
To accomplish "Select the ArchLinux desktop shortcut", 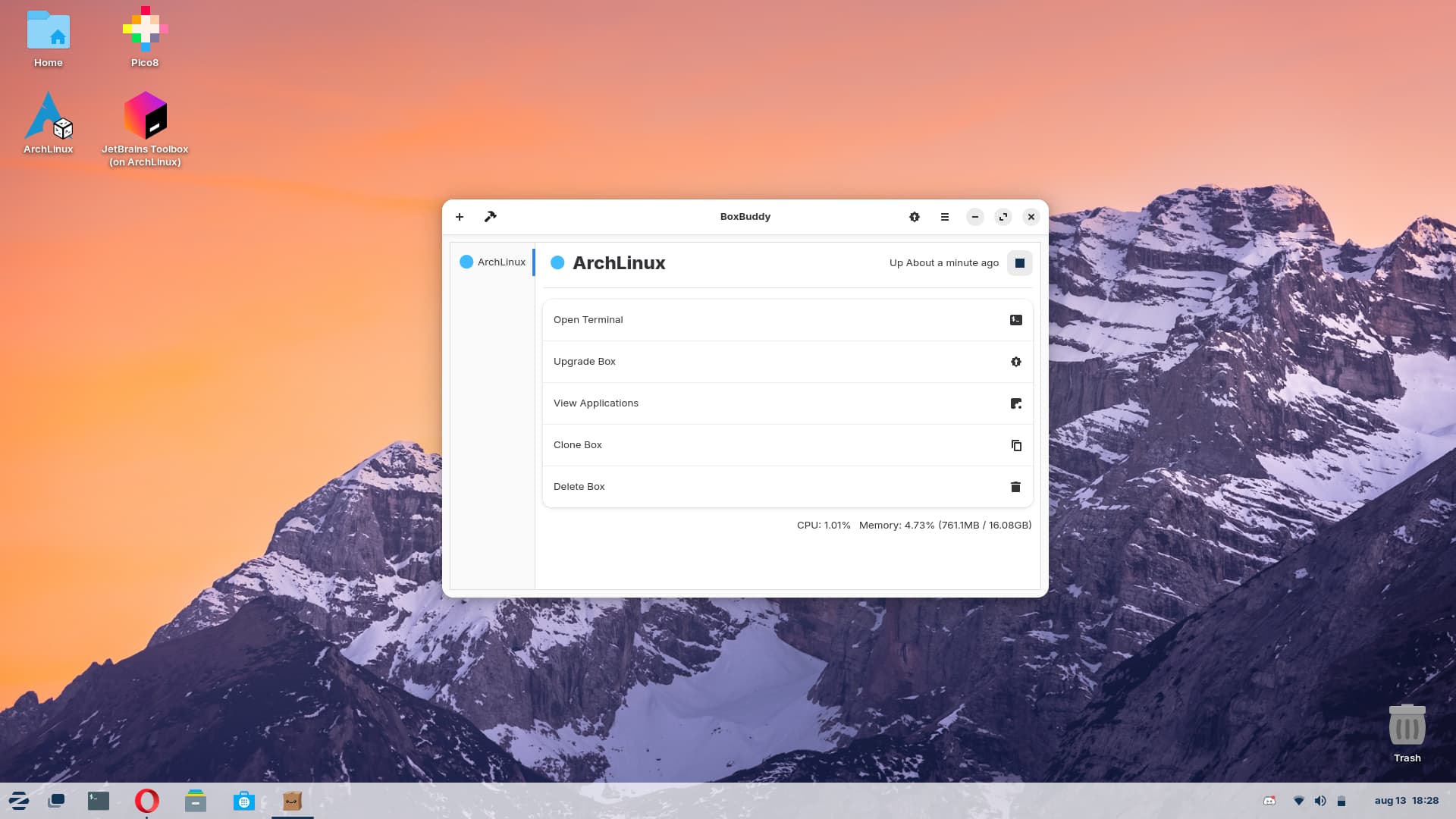I will coord(49,123).
